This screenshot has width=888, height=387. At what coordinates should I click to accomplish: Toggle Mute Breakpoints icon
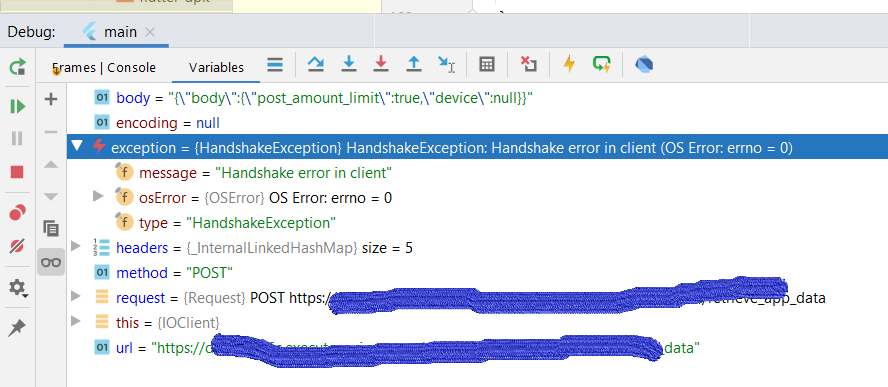tap(17, 246)
